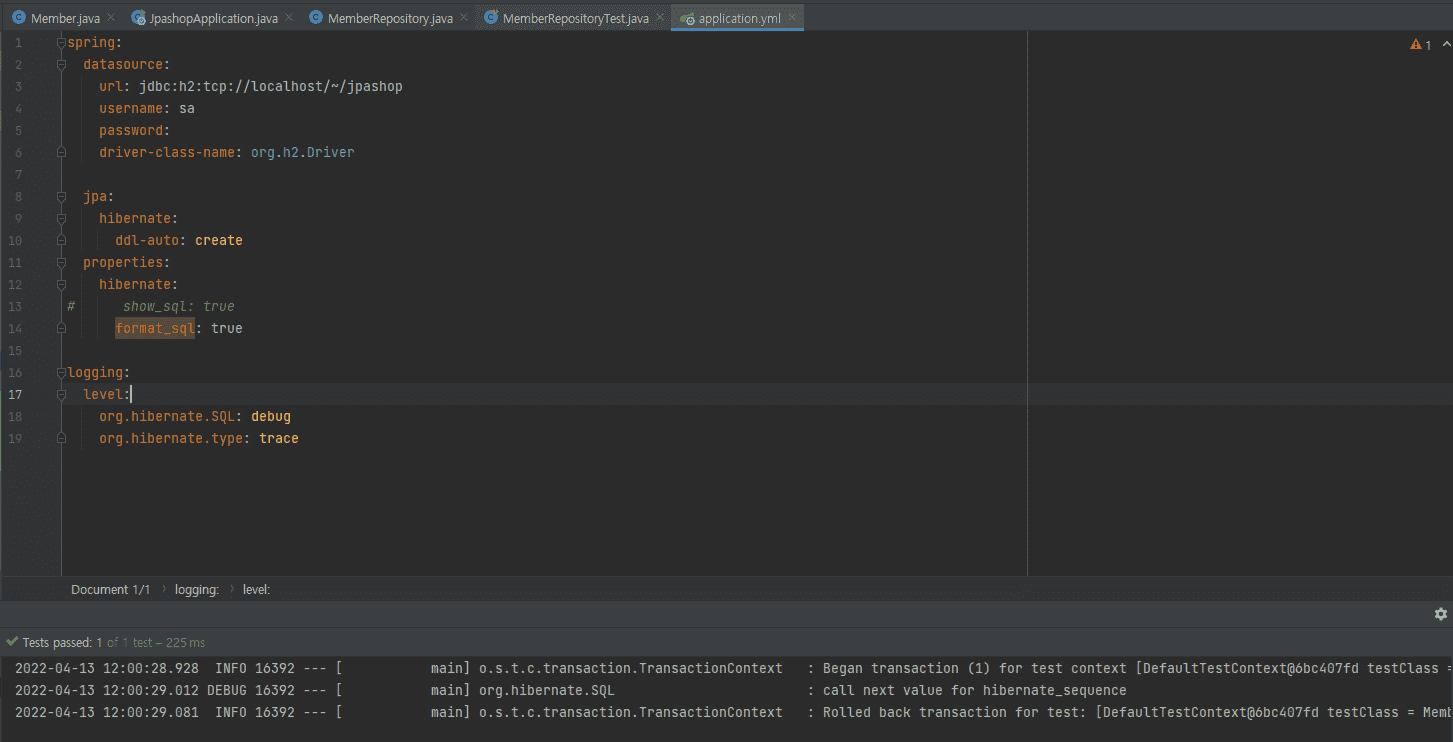
Task: Click org.h2.Driver class name value
Action: [x=303, y=152]
